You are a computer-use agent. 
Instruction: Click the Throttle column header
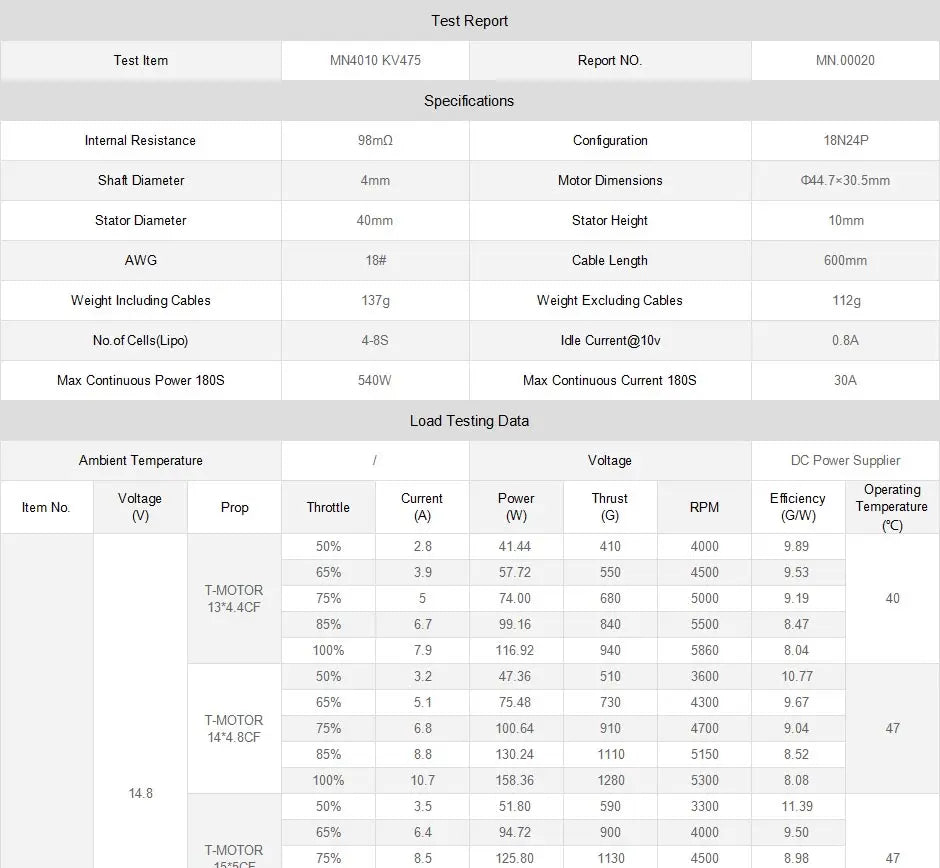pos(328,508)
